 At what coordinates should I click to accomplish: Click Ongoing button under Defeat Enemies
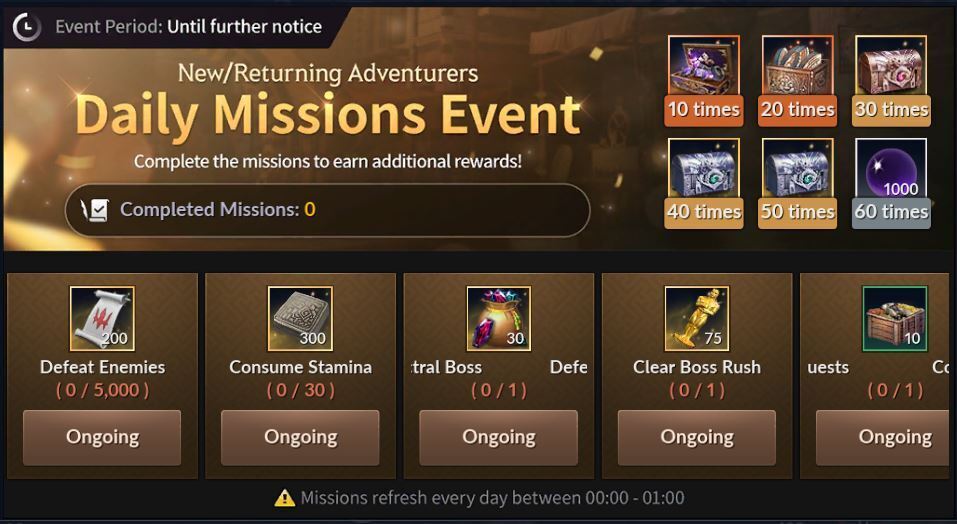coord(102,437)
